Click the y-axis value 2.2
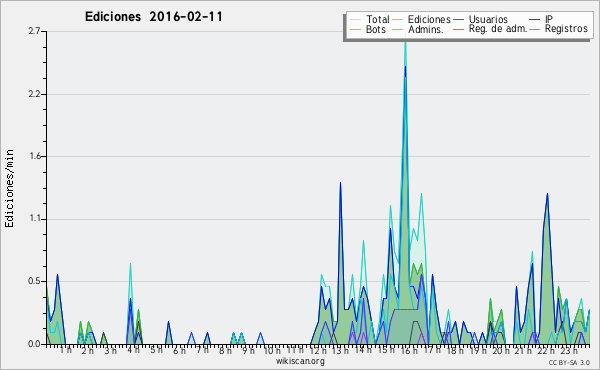This screenshot has width=600, height=370. pyautogui.click(x=34, y=94)
